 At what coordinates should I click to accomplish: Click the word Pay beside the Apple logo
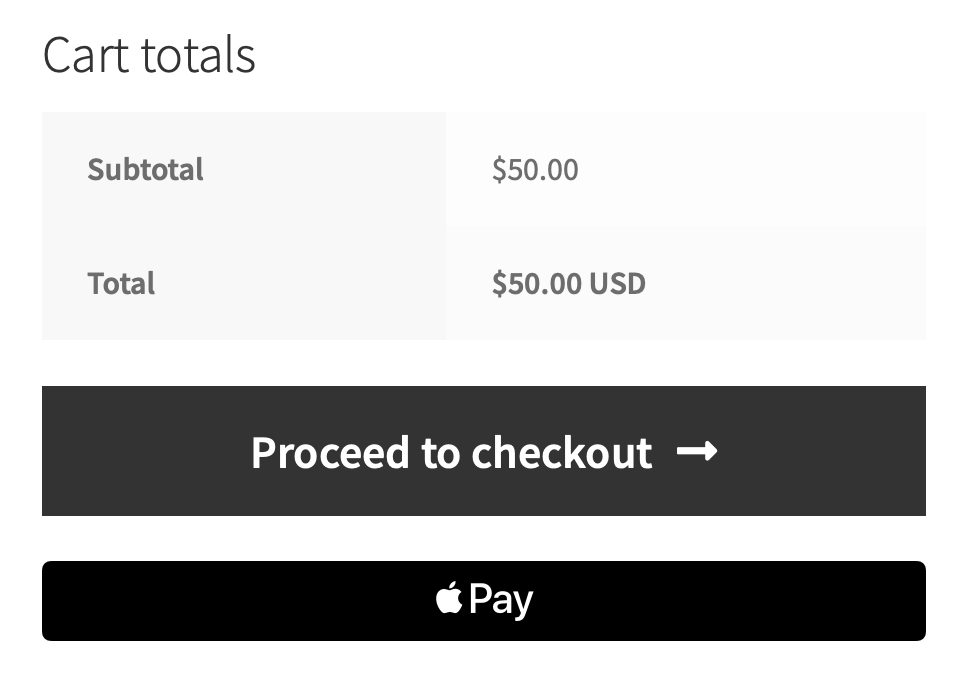point(500,600)
